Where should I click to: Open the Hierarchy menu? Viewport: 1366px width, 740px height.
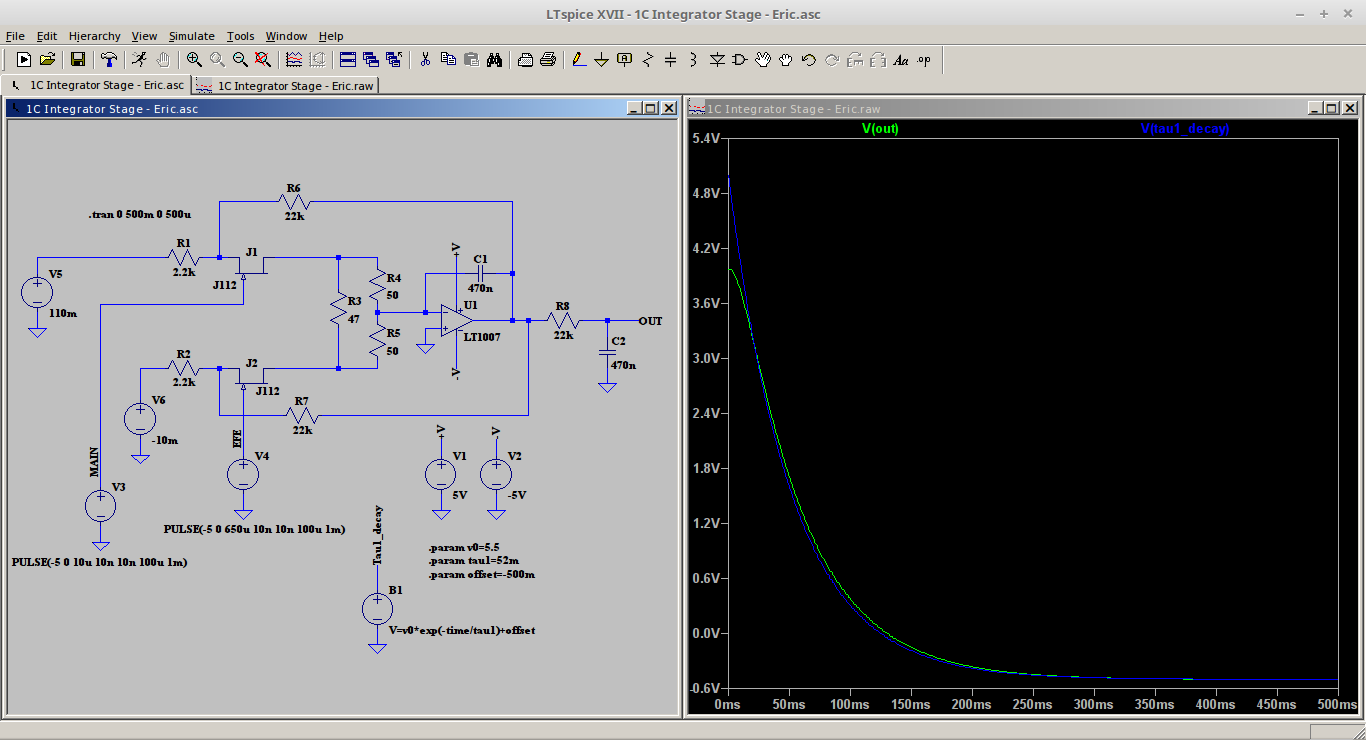click(94, 36)
